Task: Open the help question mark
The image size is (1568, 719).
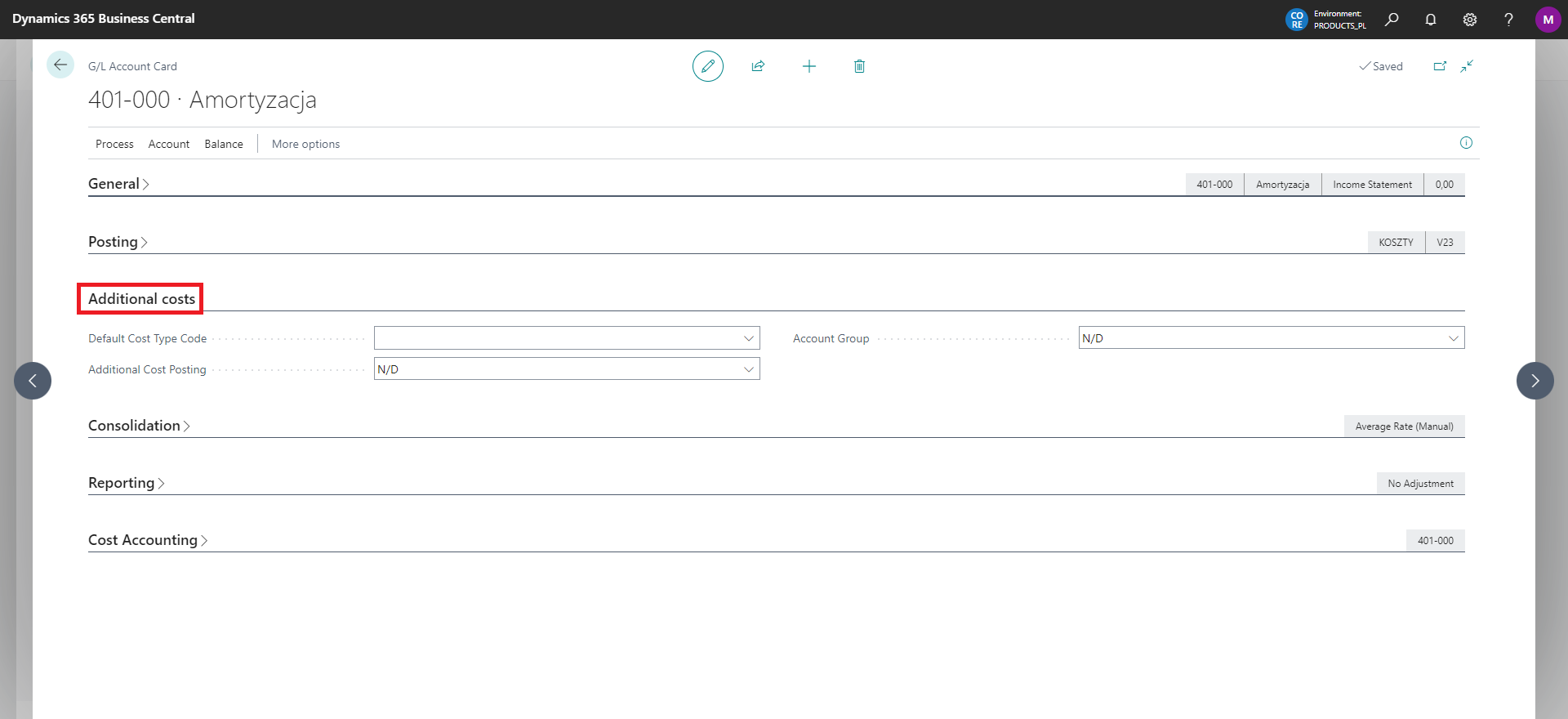Action: [x=1508, y=20]
